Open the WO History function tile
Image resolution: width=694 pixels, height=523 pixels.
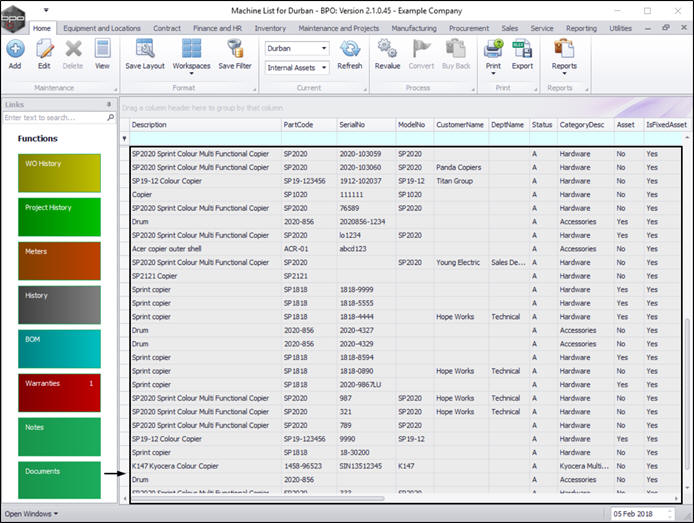point(59,173)
